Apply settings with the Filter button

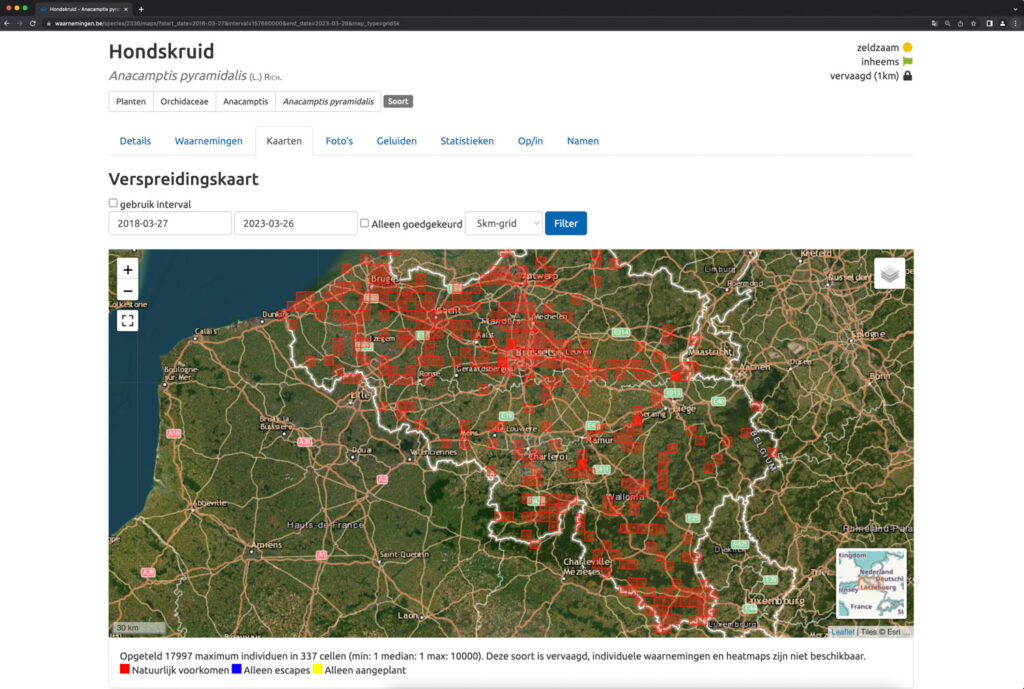[x=566, y=223]
